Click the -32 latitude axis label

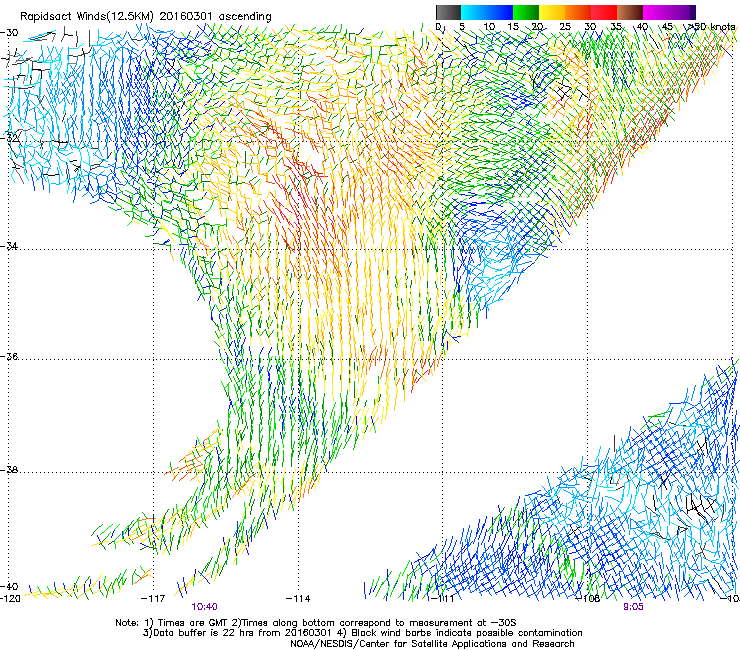(x=9, y=138)
